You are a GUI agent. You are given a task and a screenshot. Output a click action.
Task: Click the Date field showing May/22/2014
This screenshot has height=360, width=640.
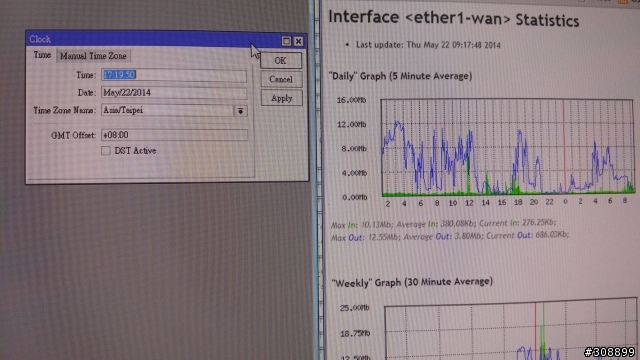point(174,93)
